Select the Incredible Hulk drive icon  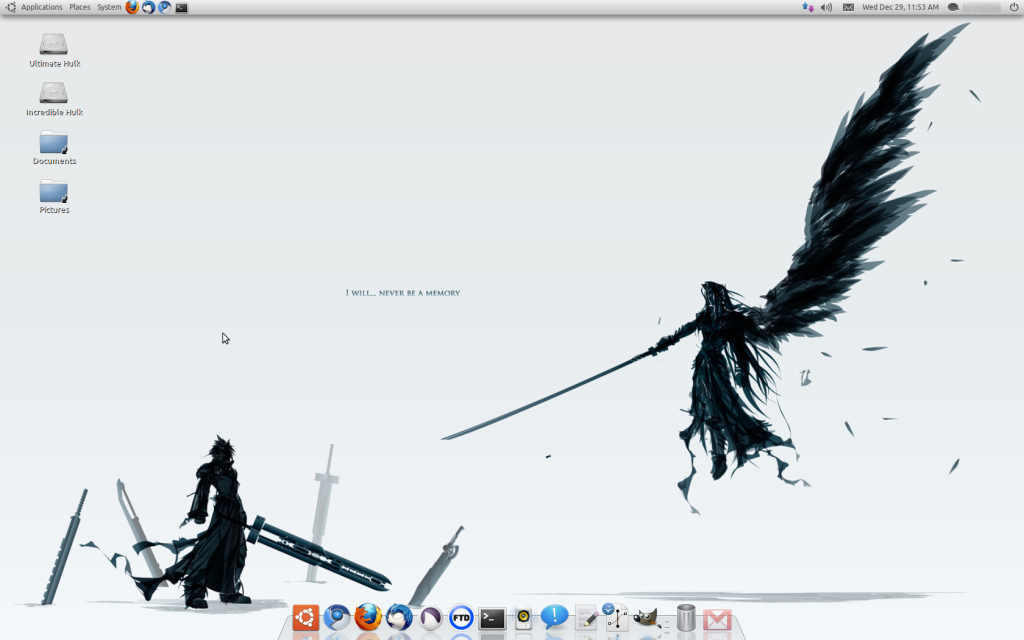point(54,99)
